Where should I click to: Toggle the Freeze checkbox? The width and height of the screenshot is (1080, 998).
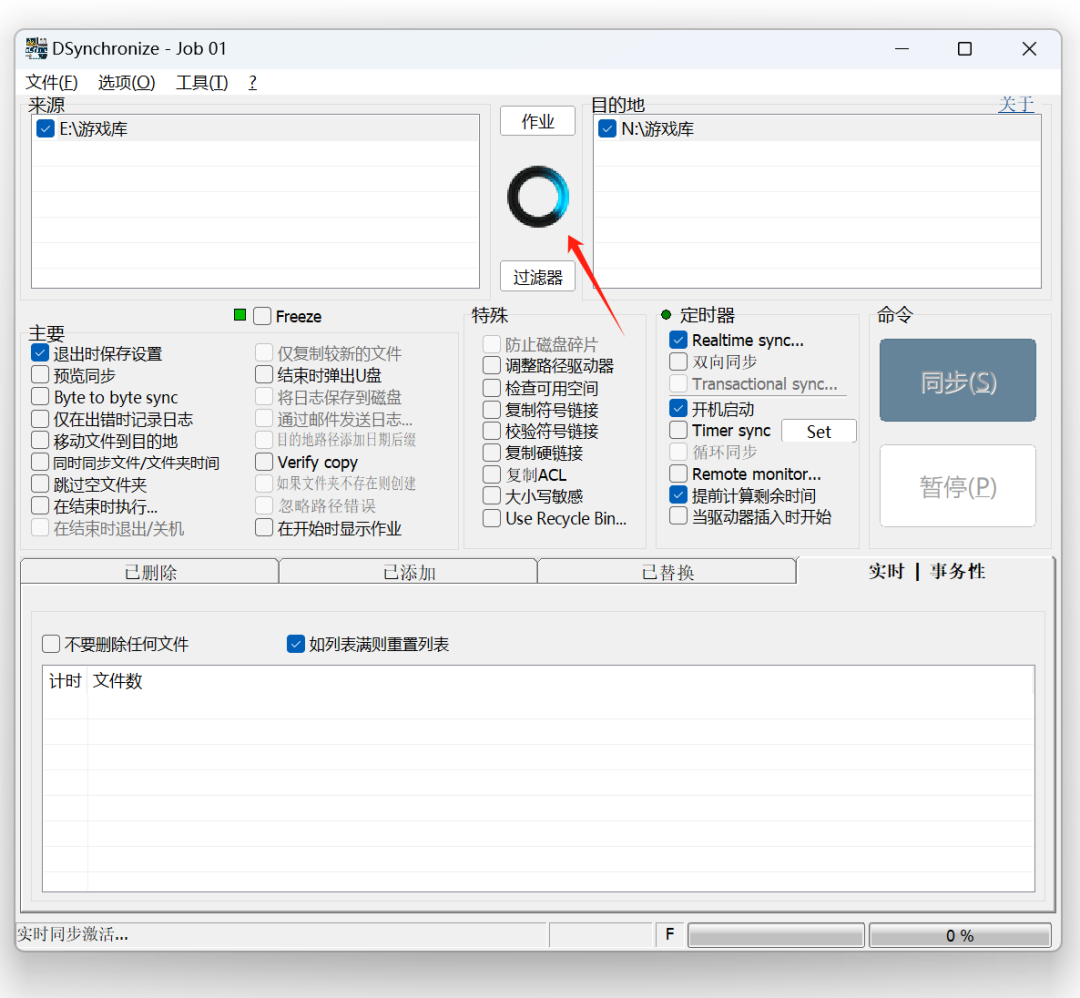[262, 316]
